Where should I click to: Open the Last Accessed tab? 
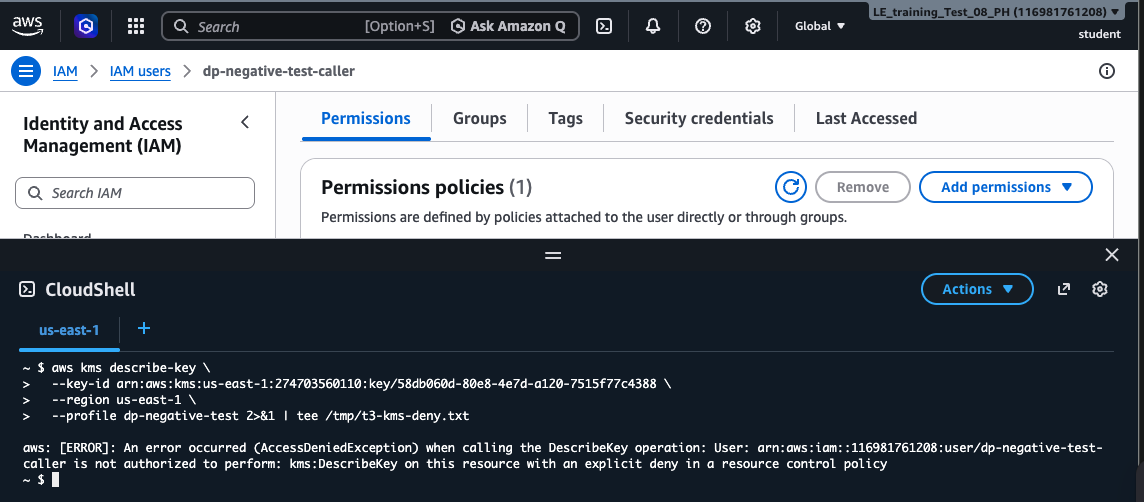pos(866,118)
